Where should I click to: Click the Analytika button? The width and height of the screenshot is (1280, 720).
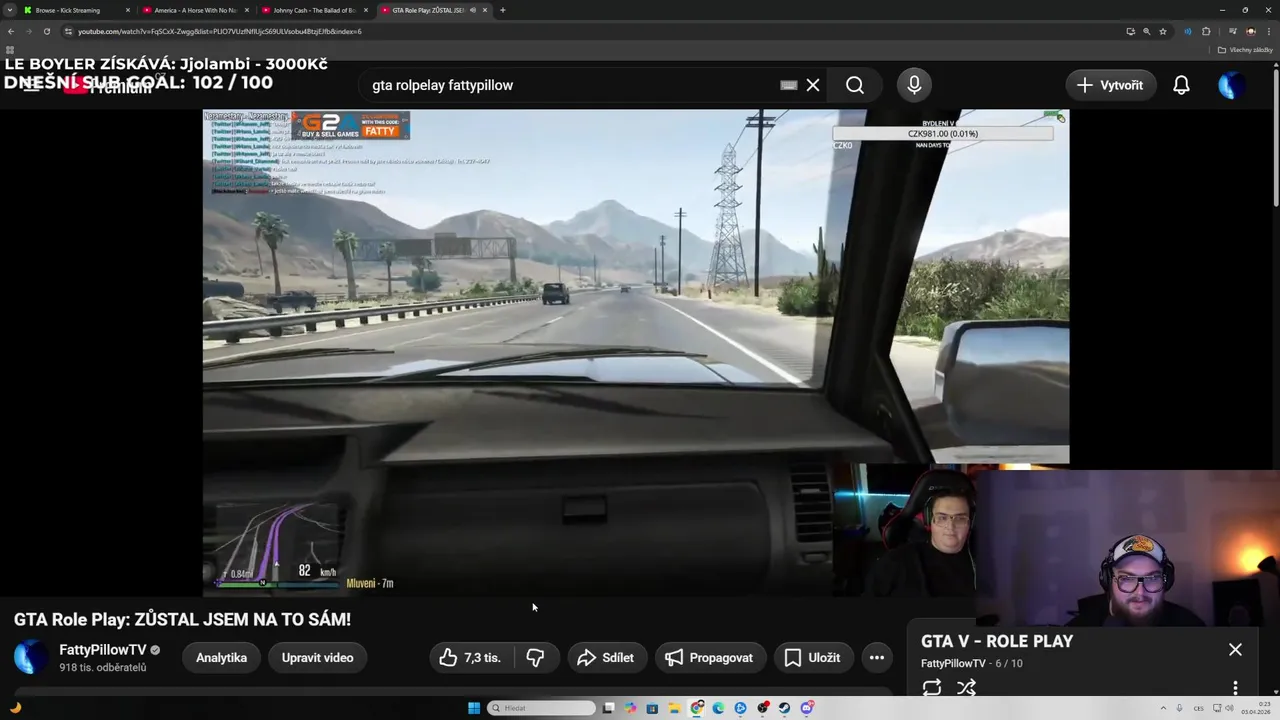(221, 657)
